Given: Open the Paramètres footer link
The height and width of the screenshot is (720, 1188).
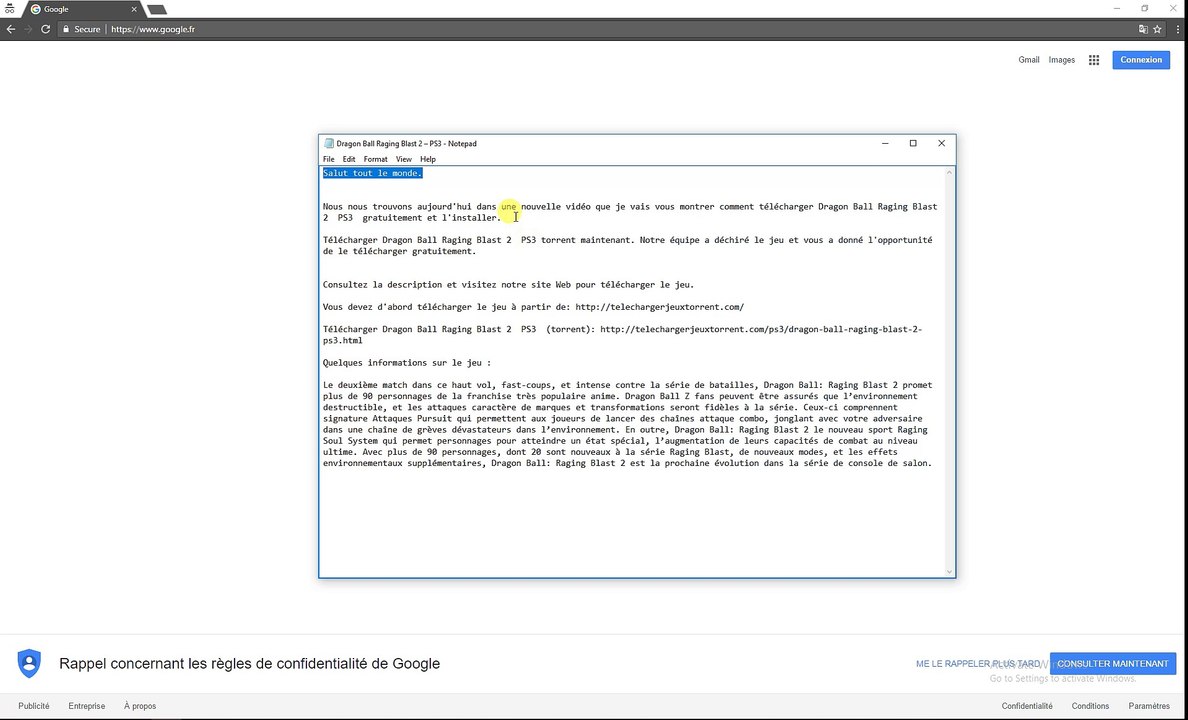Looking at the screenshot, I should tap(1149, 706).
